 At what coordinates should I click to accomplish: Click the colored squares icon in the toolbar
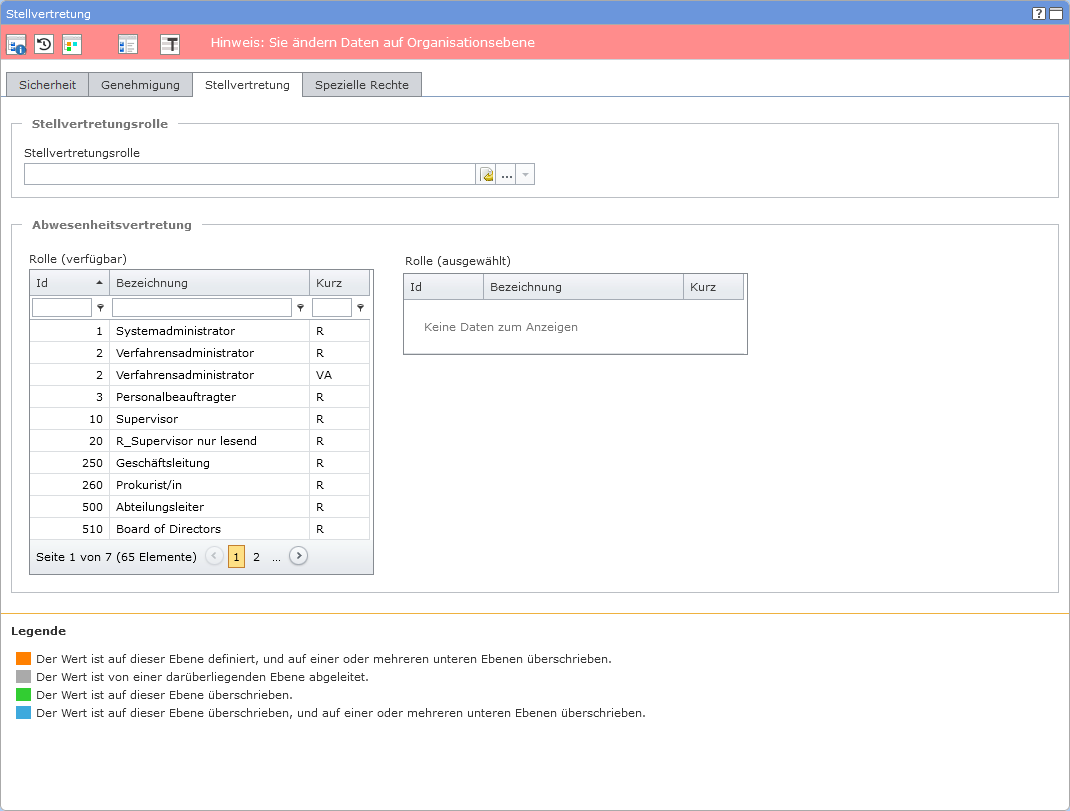(72, 44)
